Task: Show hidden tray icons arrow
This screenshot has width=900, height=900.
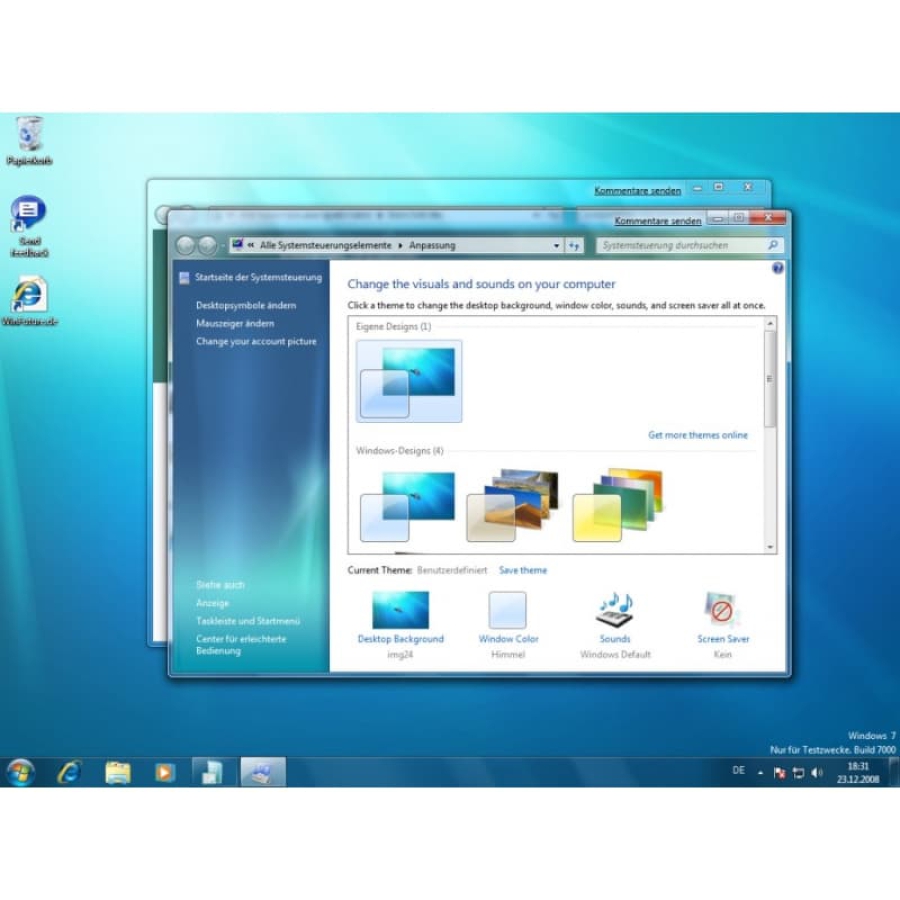Action: [761, 773]
